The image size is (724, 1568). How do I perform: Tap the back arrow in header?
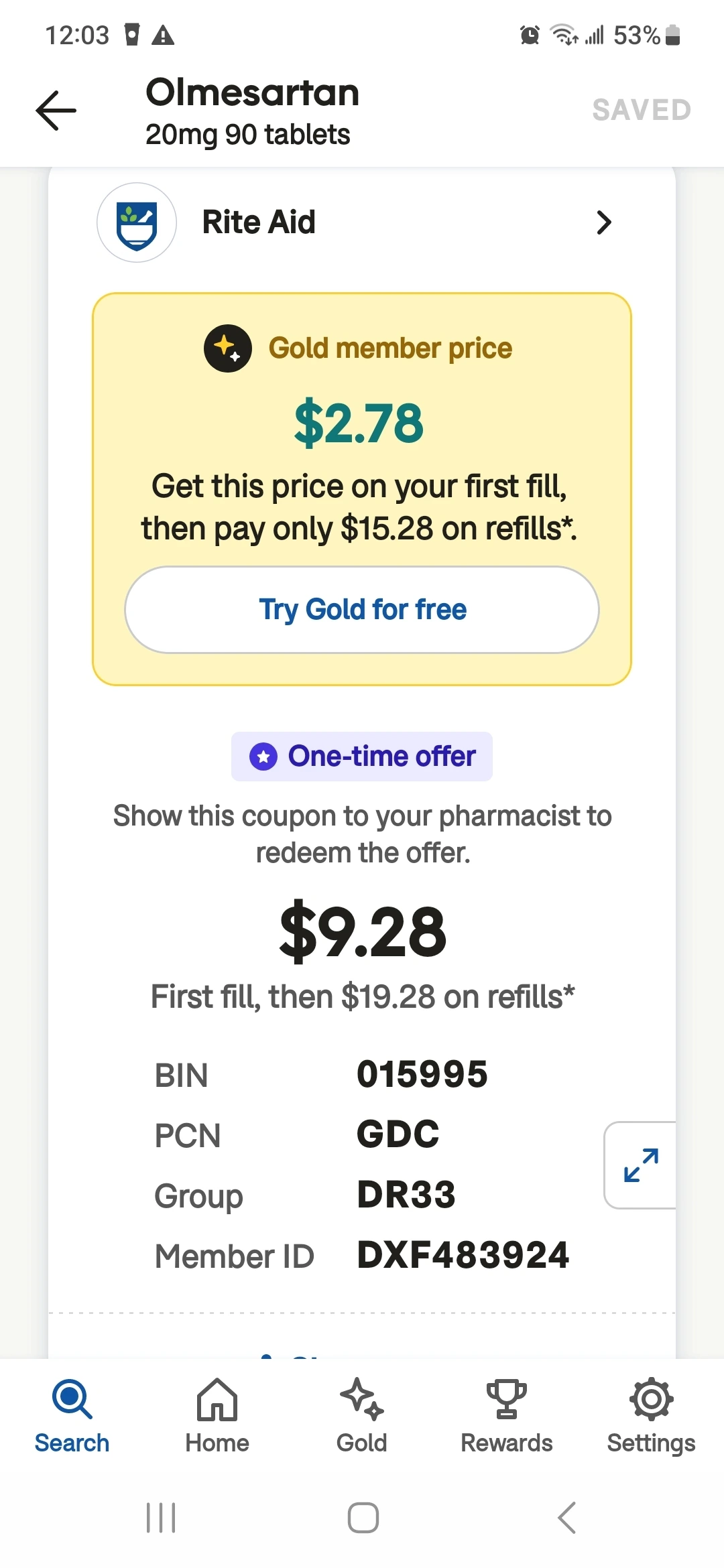tap(56, 111)
